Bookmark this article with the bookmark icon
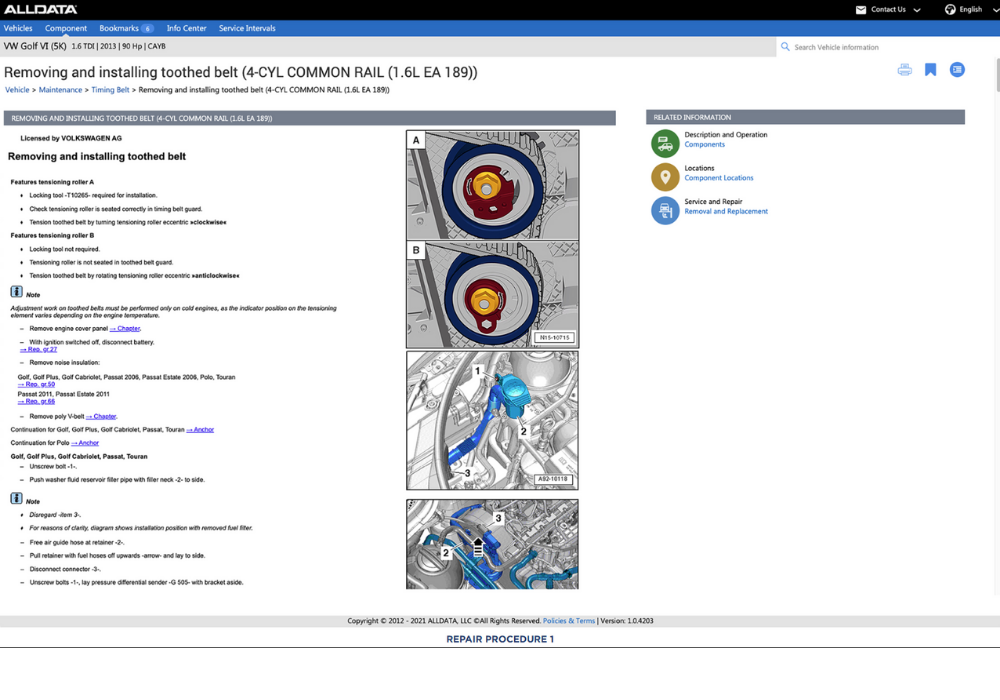Image resolution: width=1000 pixels, height=700 pixels. [930, 69]
